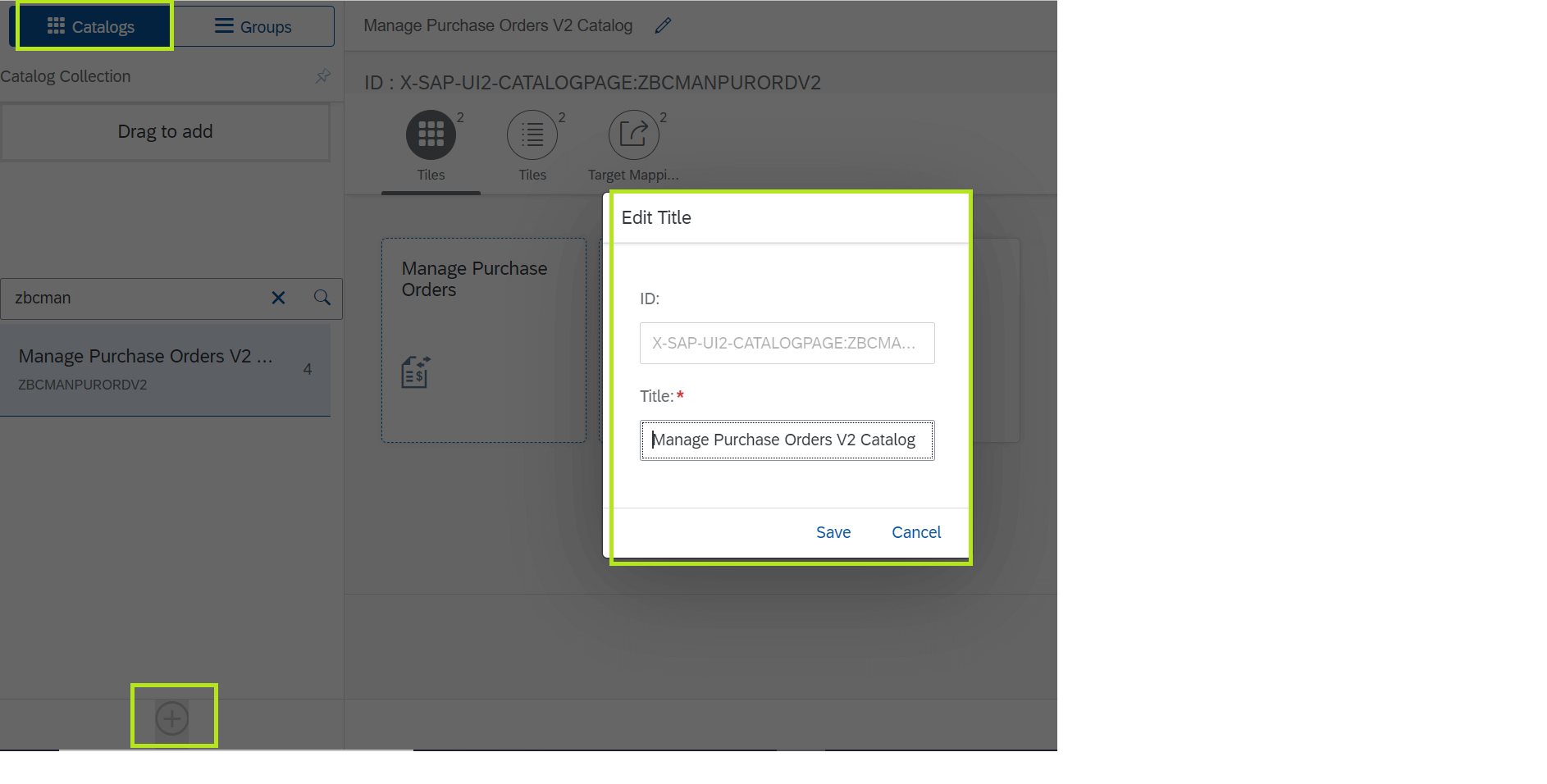Image resolution: width=1547 pixels, height=784 pixels.
Task: Select the Tiles list view icon
Action: (x=532, y=134)
